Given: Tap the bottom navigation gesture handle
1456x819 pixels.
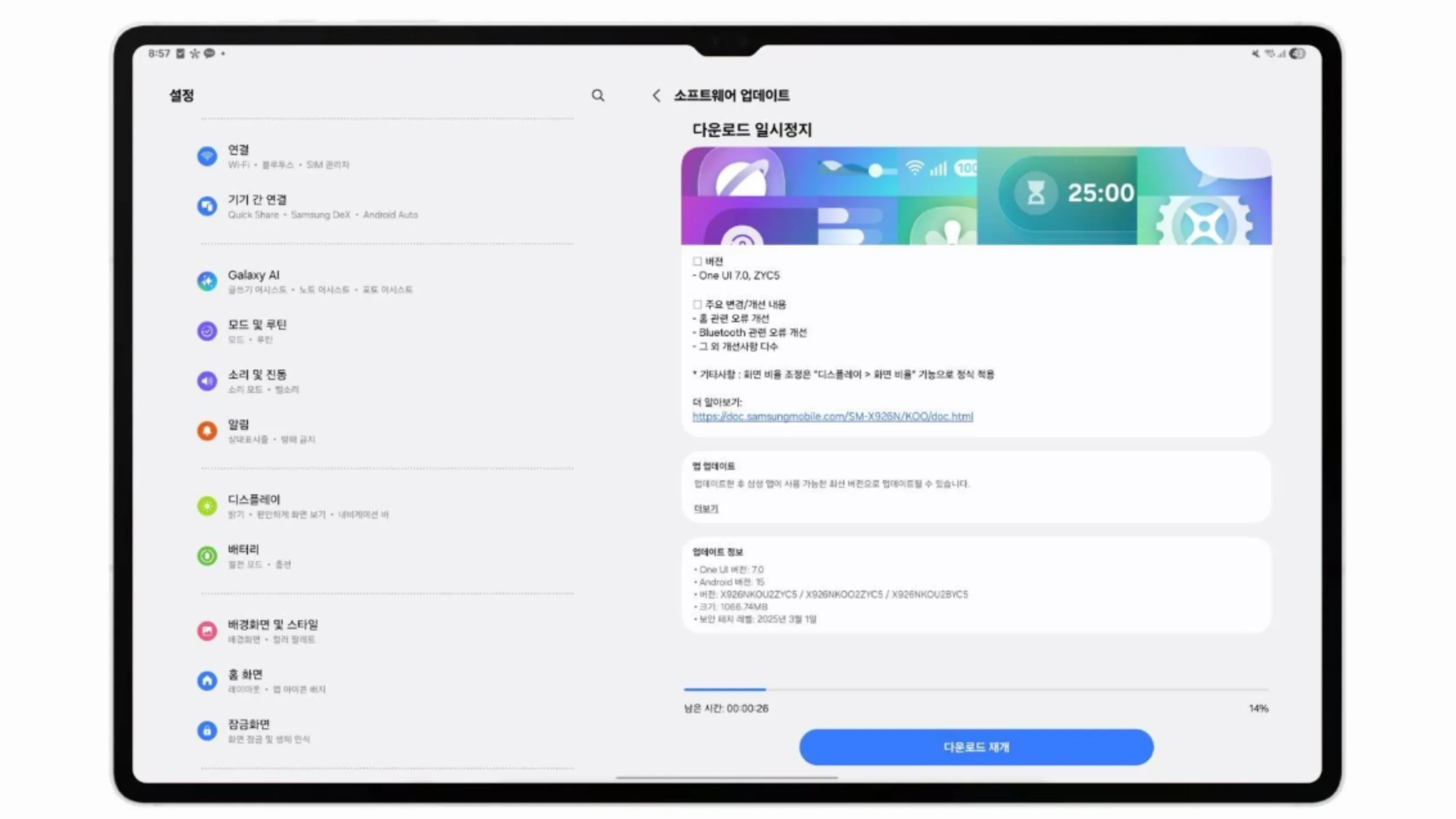Looking at the screenshot, I should [727, 777].
